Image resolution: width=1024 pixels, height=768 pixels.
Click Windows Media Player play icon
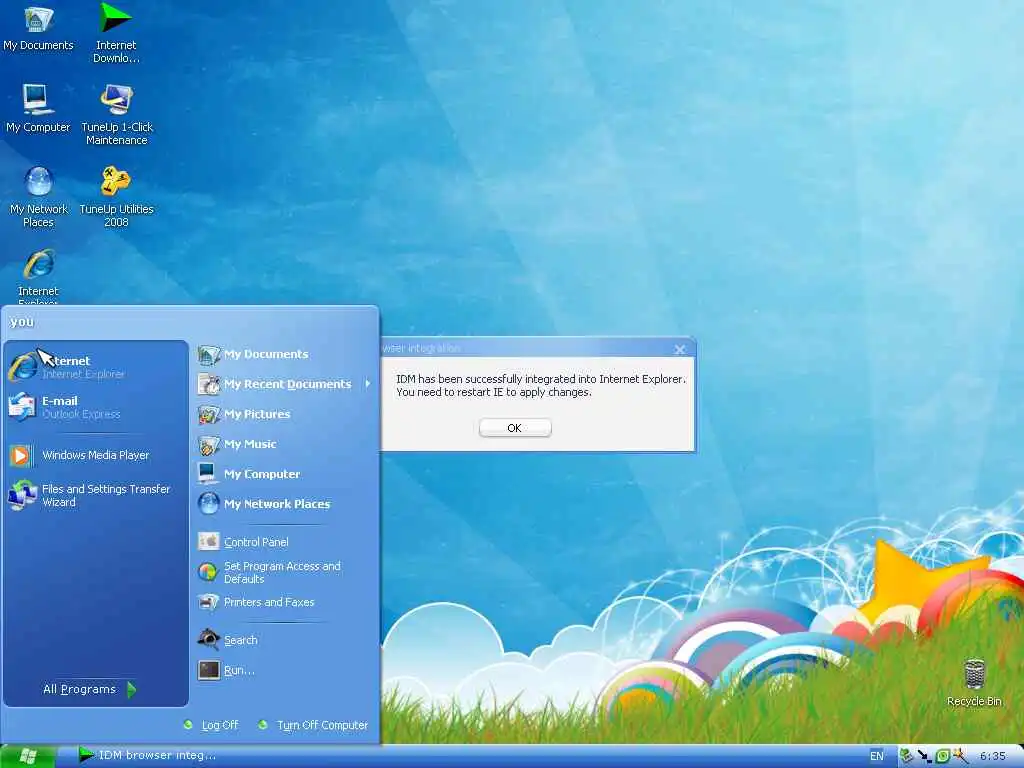click(x=20, y=455)
